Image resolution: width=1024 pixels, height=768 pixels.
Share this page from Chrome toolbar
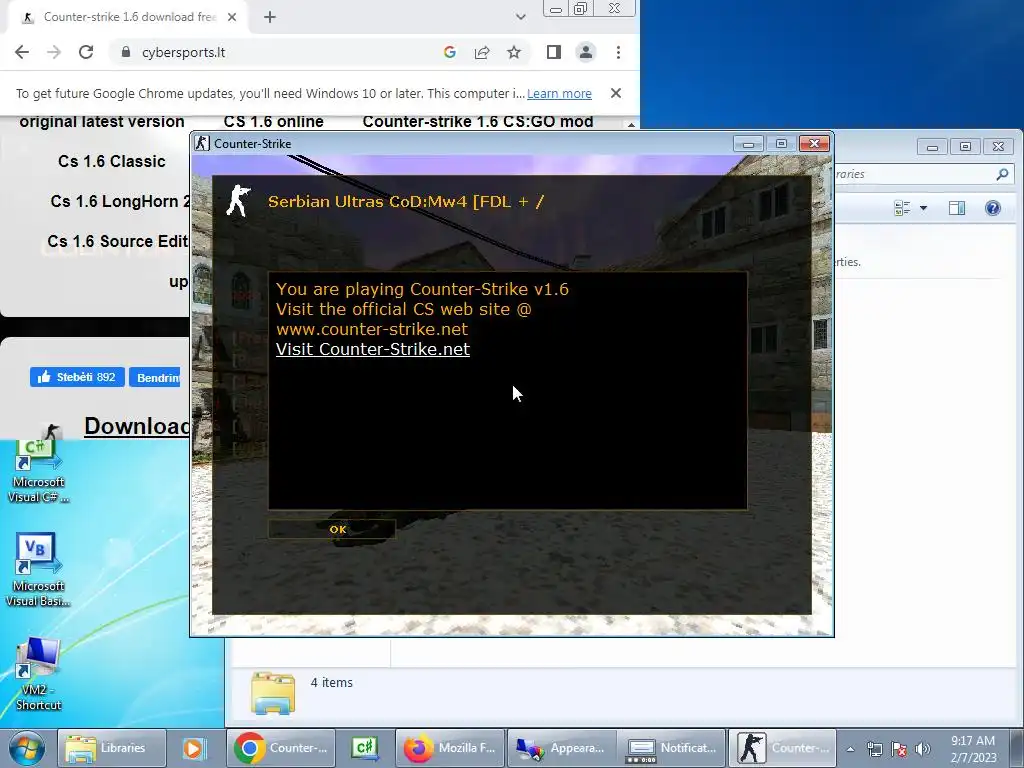coord(482,52)
